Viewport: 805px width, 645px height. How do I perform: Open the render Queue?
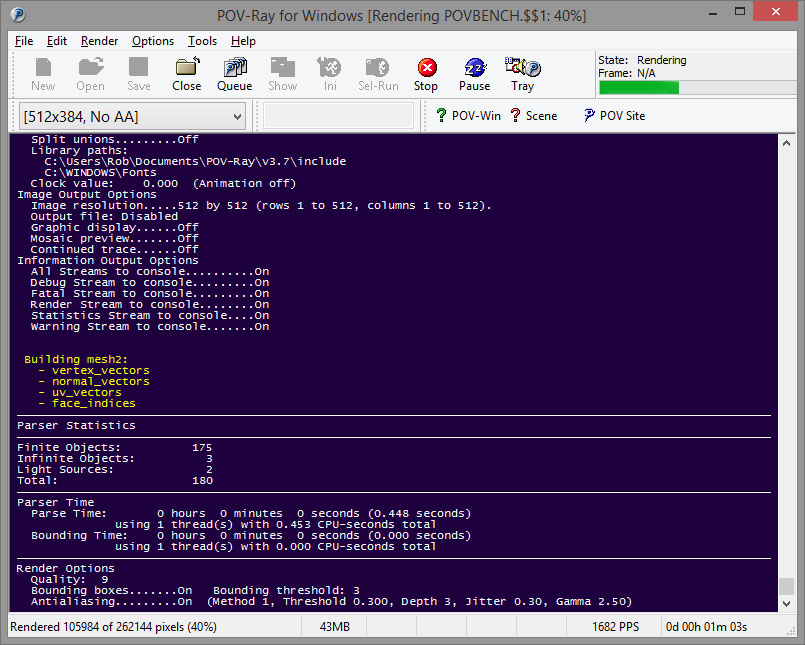click(235, 74)
